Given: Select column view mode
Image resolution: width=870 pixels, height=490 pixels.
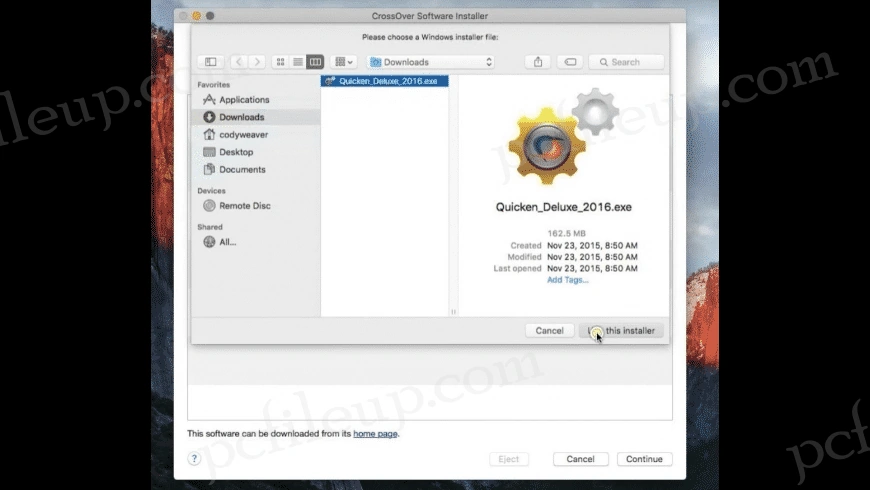Looking at the screenshot, I should coord(315,62).
